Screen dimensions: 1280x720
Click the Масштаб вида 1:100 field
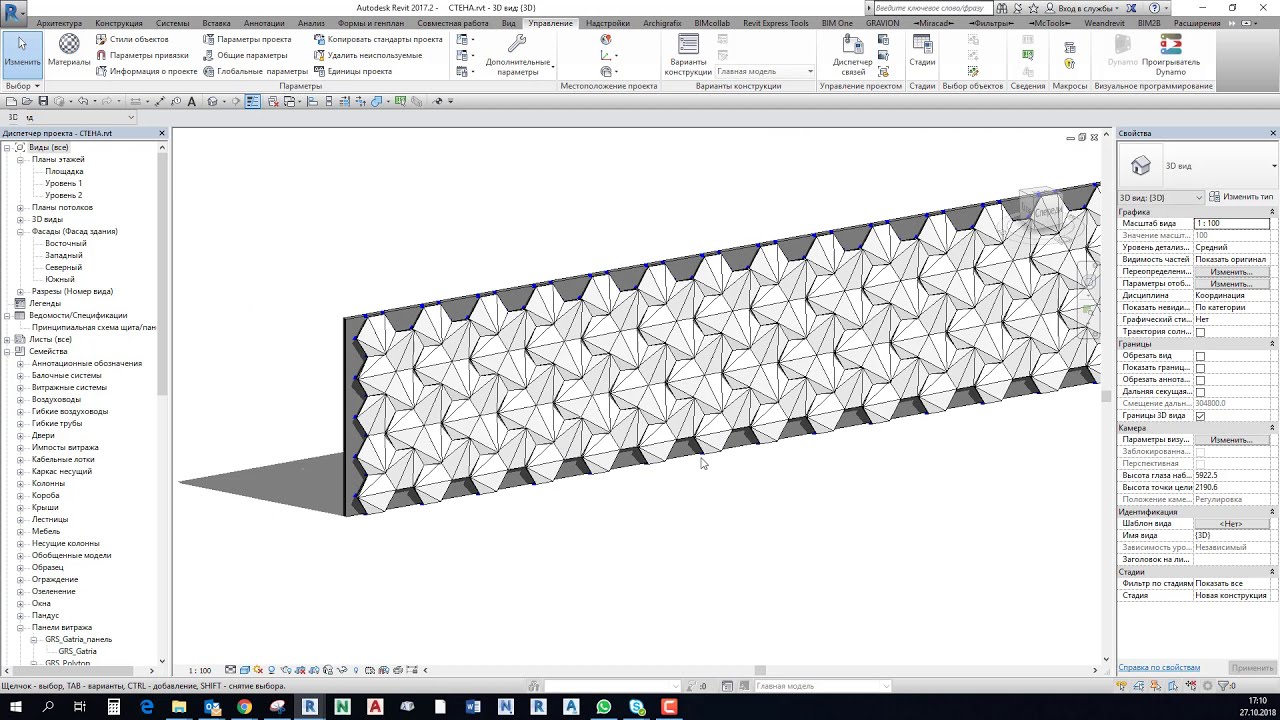(x=1231, y=223)
